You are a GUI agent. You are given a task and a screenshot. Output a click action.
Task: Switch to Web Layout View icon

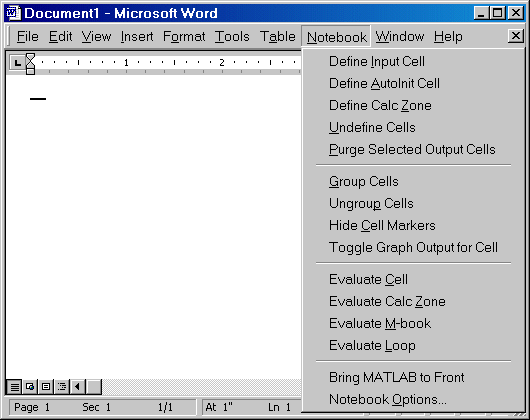click(30, 387)
